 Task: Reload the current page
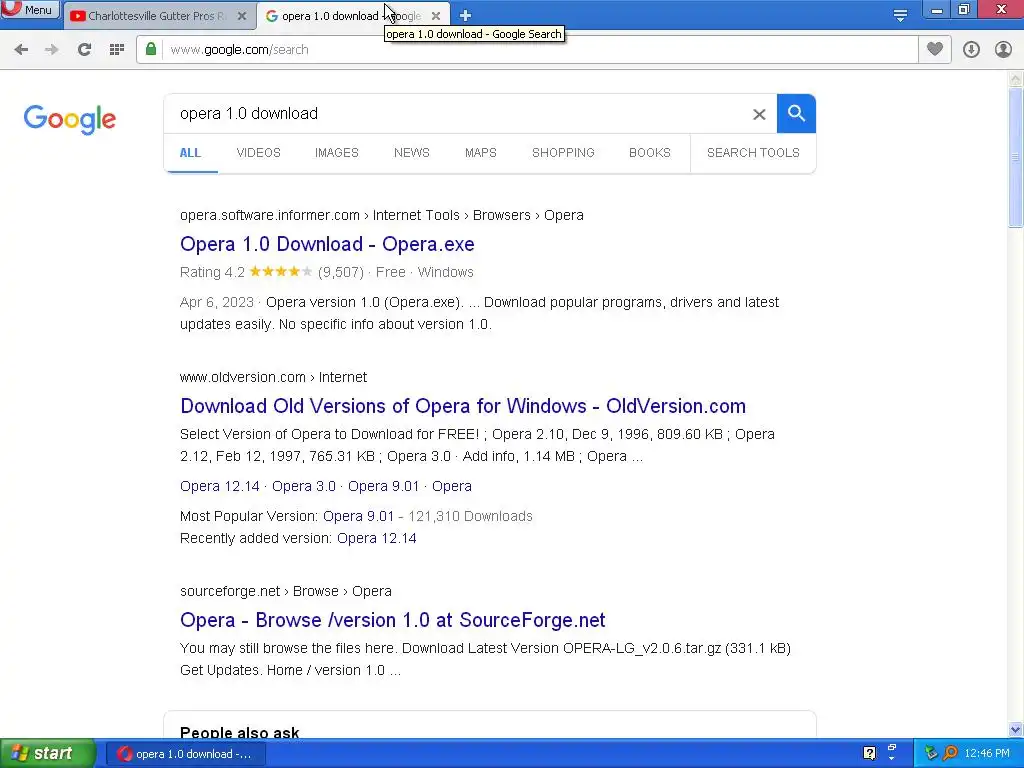pos(84,50)
